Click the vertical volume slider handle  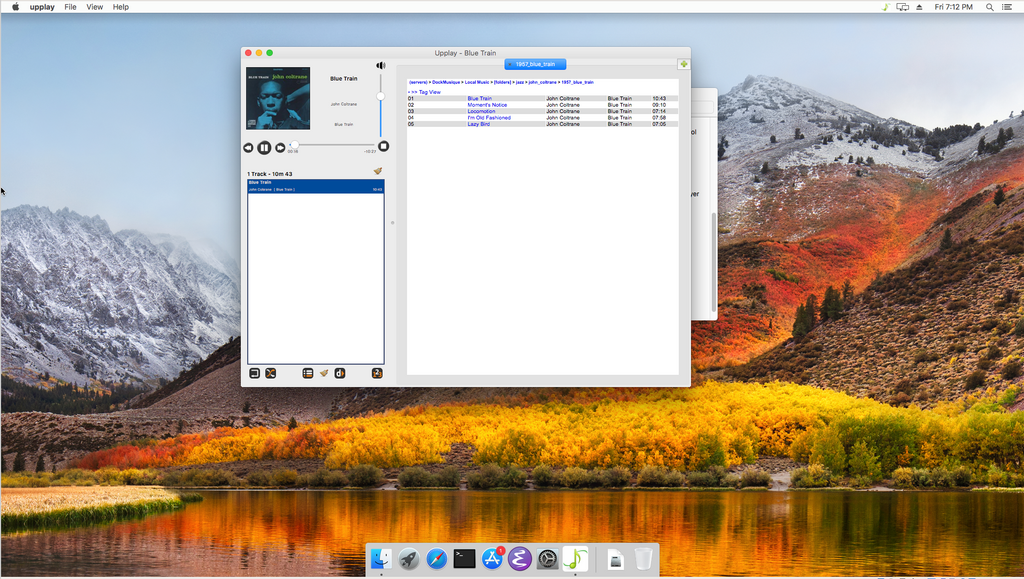point(380,96)
